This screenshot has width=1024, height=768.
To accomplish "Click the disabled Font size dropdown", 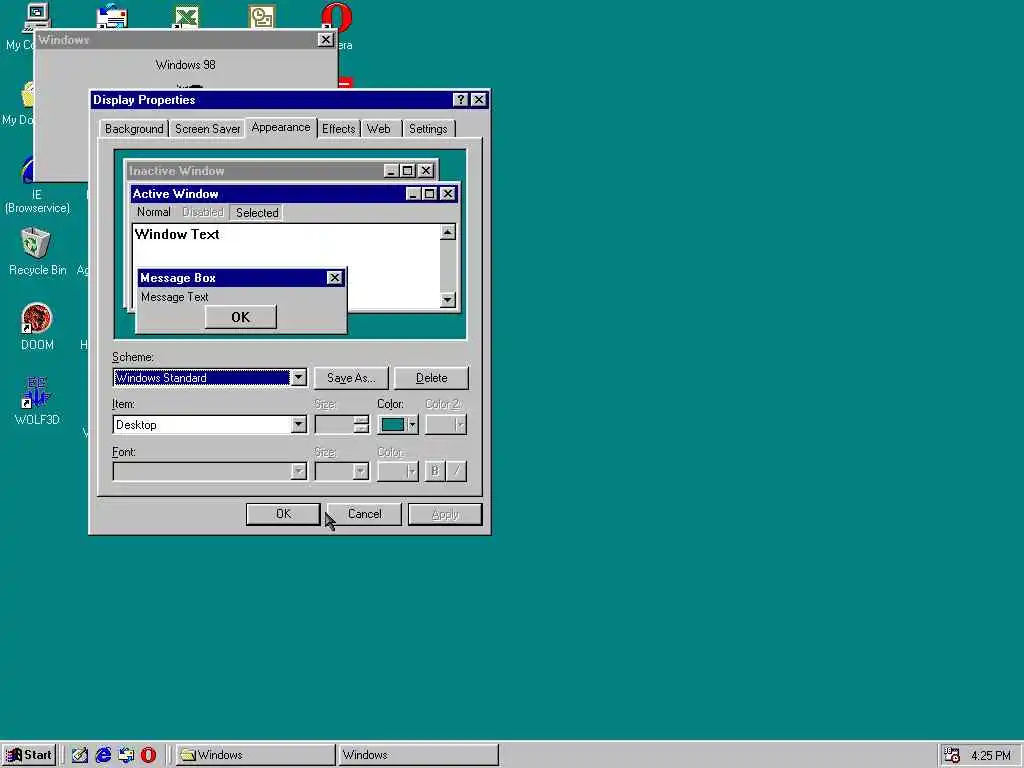I will [x=342, y=472].
